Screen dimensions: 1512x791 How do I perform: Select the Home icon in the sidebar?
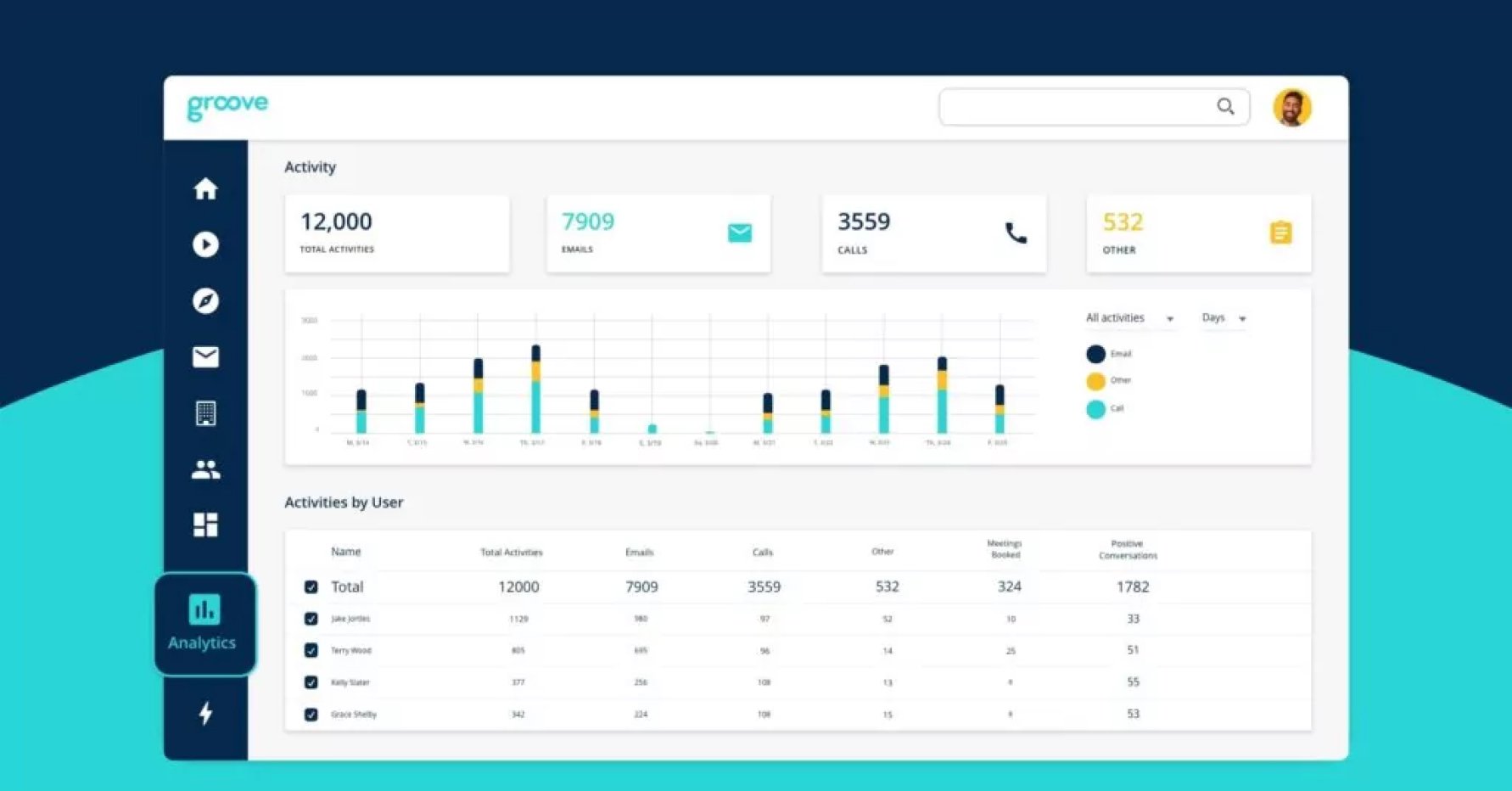204,189
